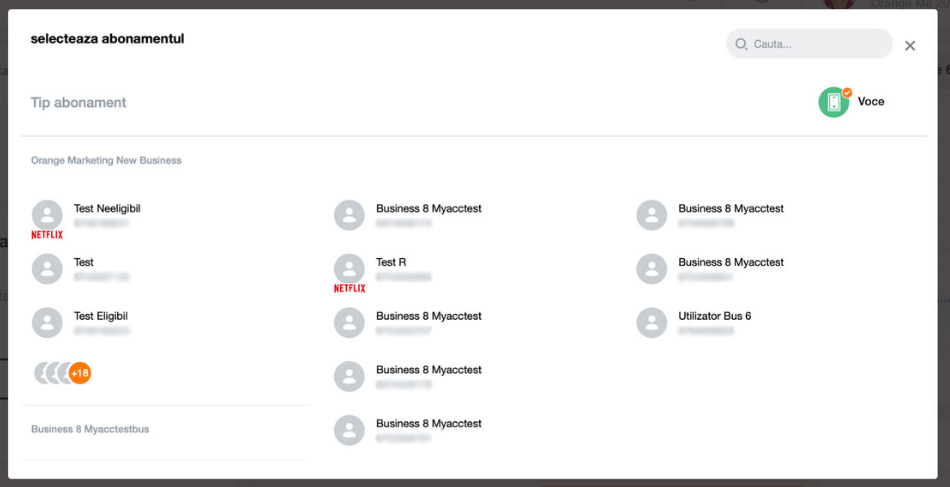Expand the +18 more subscribers badge
The height and width of the screenshot is (487, 950).
(x=80, y=373)
